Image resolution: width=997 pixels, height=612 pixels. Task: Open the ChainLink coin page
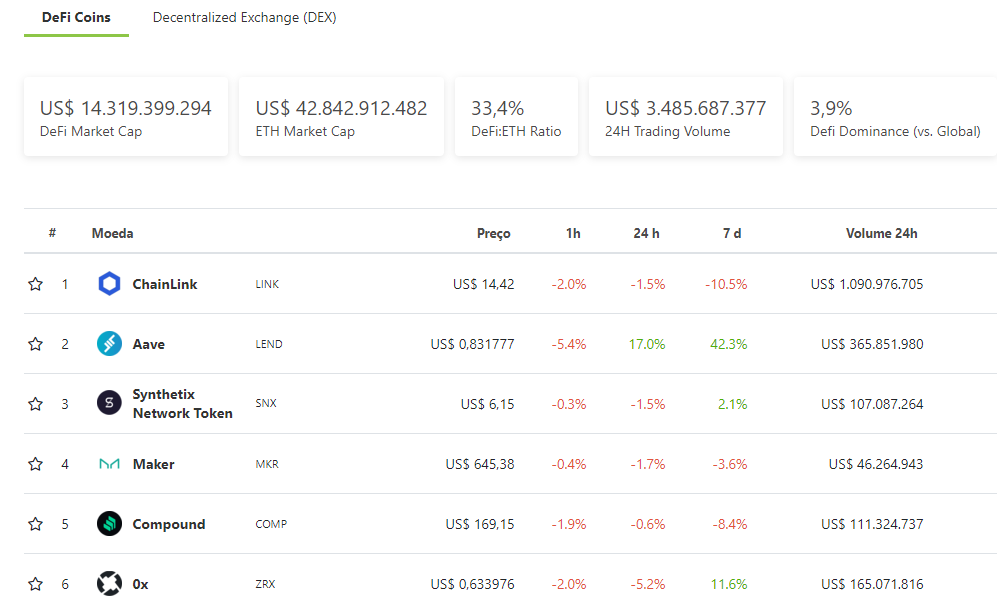point(167,284)
